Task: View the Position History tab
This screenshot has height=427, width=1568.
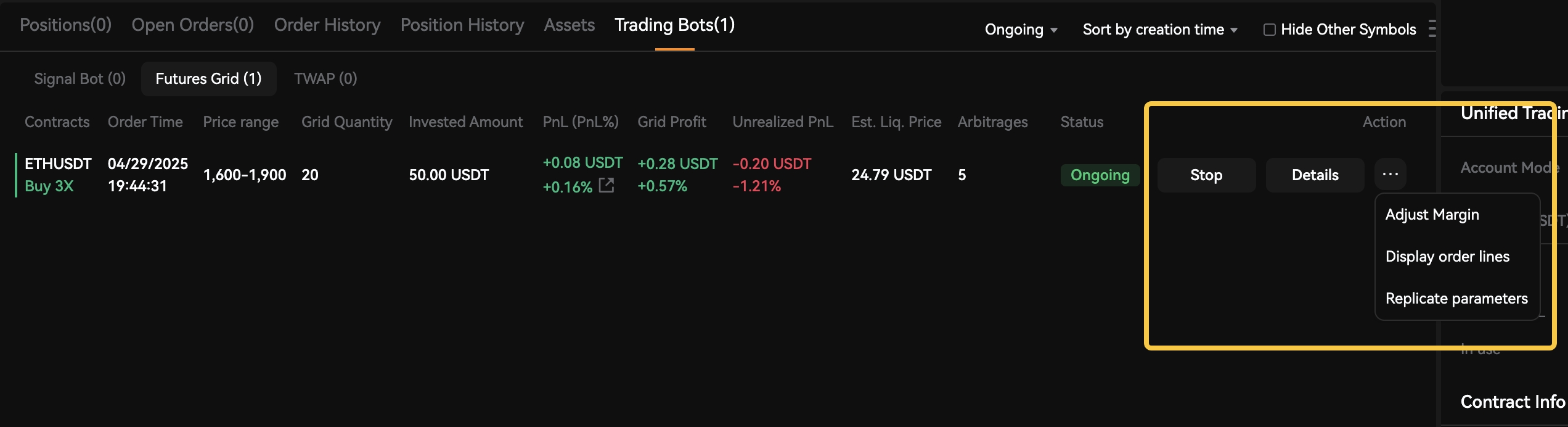Action: pyautogui.click(x=462, y=25)
